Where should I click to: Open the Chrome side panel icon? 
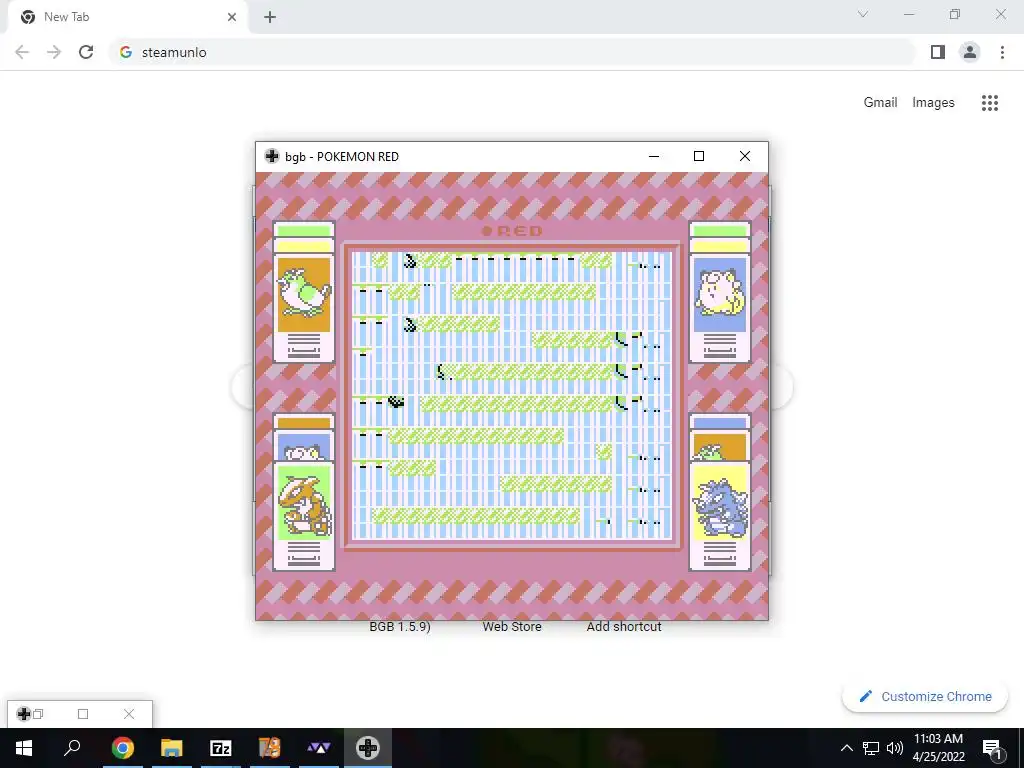938,52
